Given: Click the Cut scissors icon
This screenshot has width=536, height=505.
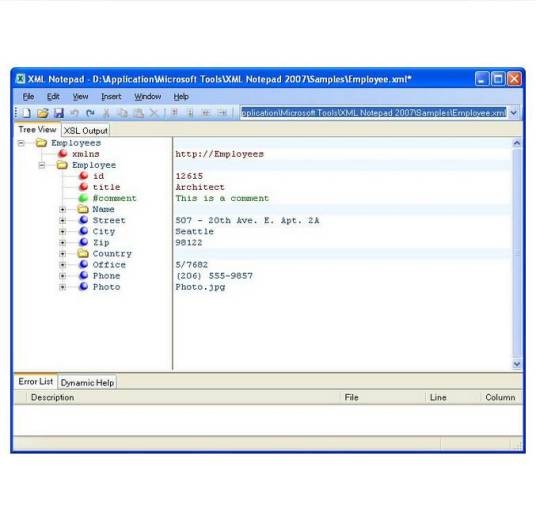Looking at the screenshot, I should (x=106, y=113).
